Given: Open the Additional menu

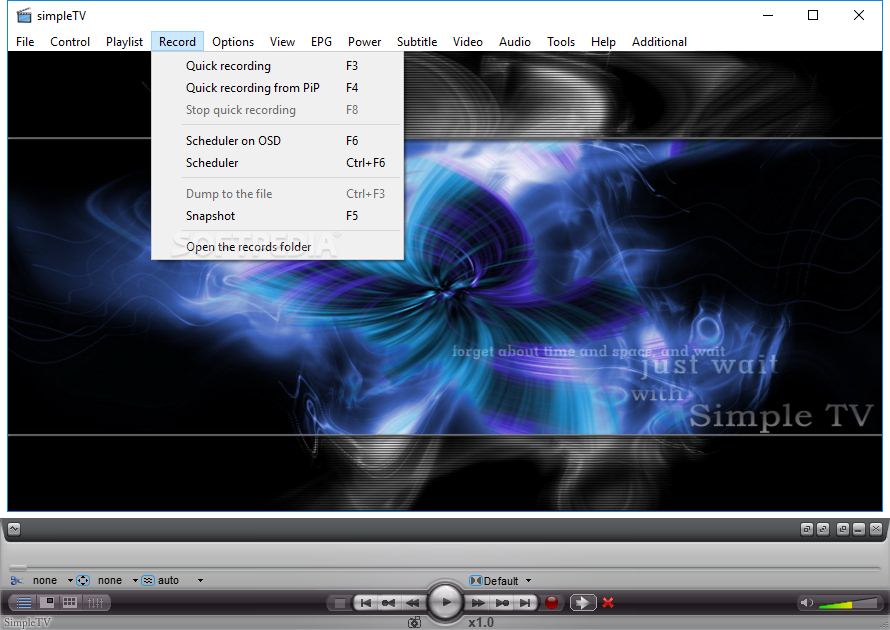Looking at the screenshot, I should [659, 41].
